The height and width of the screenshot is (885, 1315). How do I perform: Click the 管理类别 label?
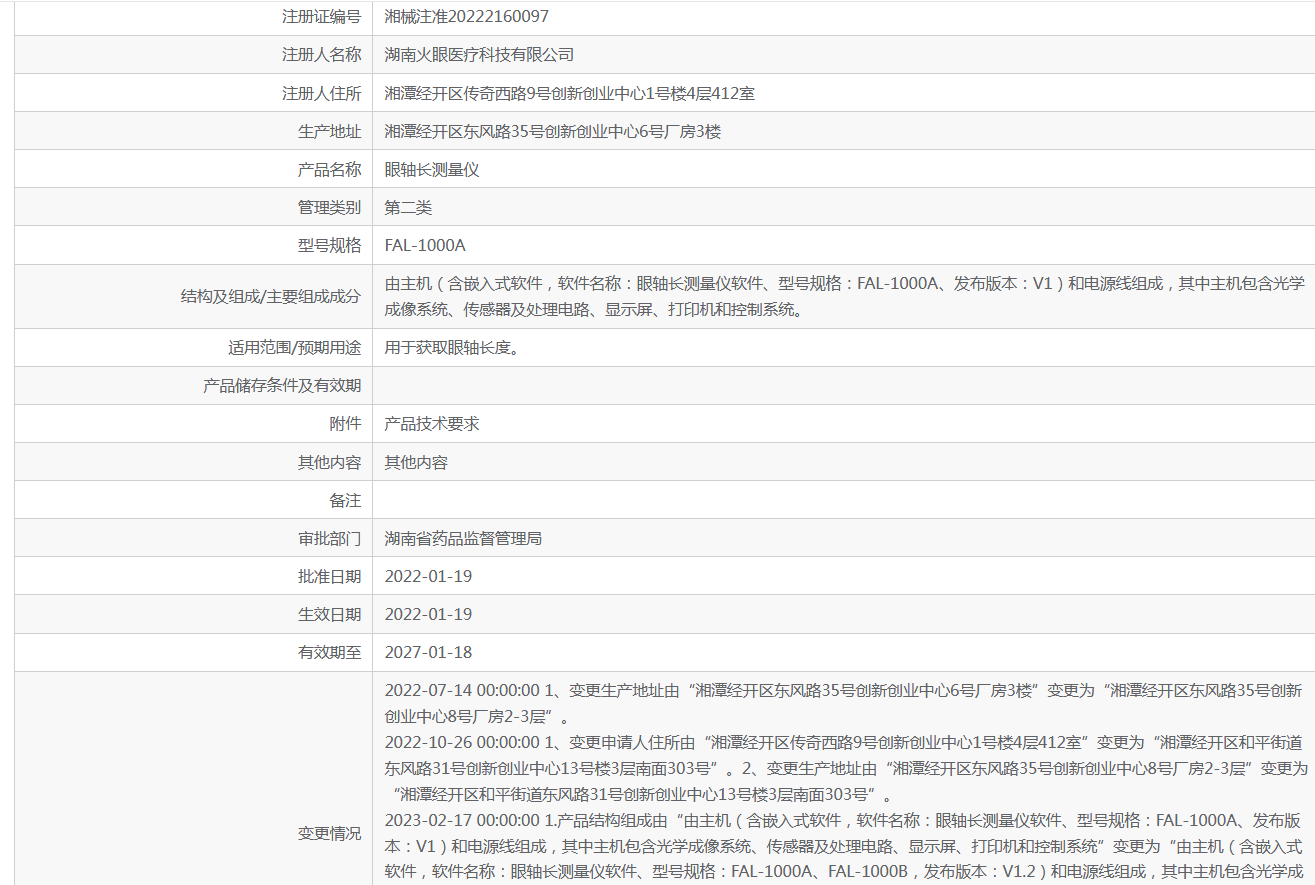coord(329,207)
